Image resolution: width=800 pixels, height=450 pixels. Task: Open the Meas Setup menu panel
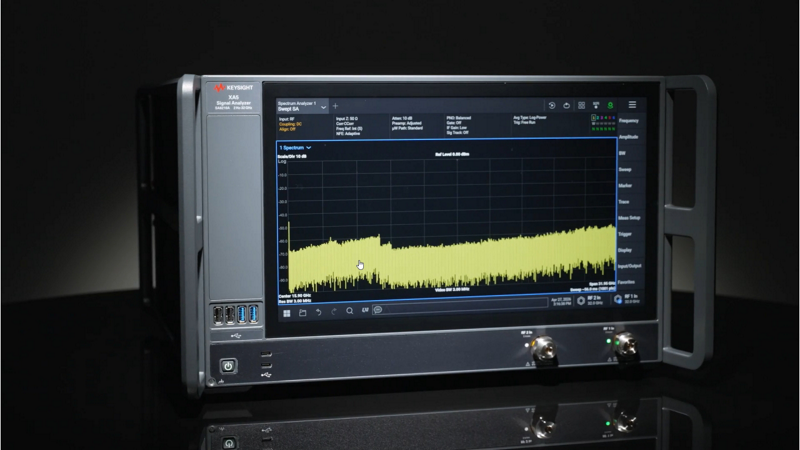click(x=629, y=218)
